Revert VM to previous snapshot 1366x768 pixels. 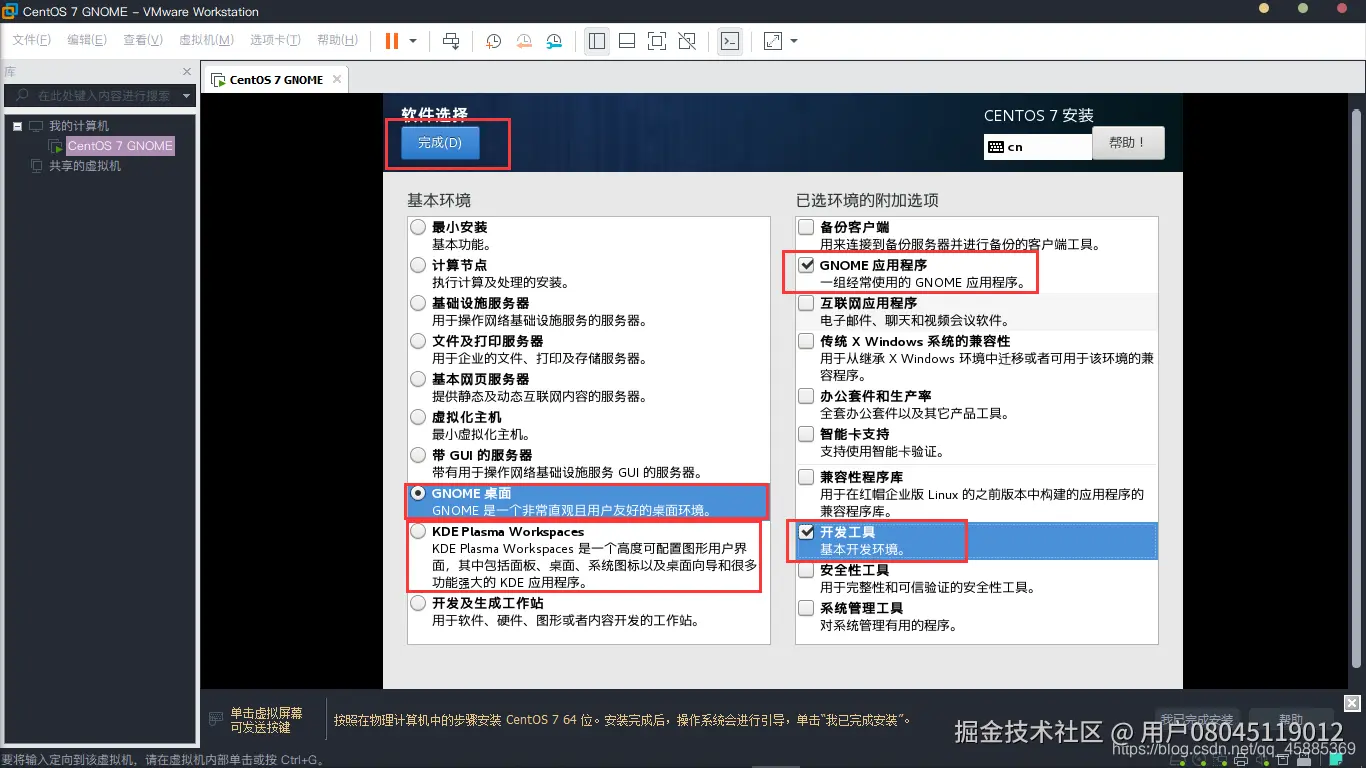[x=524, y=41]
